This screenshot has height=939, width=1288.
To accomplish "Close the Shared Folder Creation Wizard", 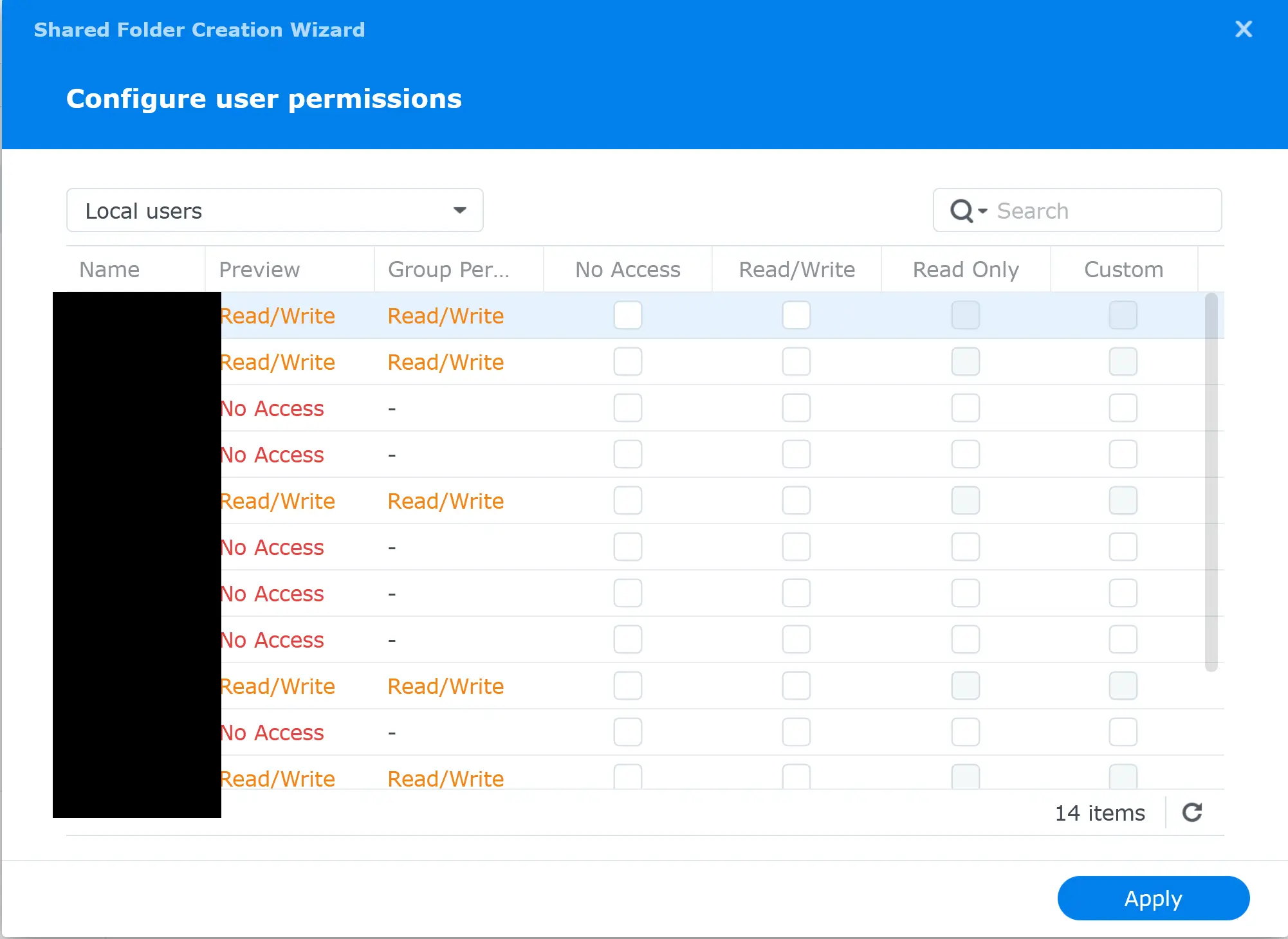I will (x=1243, y=29).
